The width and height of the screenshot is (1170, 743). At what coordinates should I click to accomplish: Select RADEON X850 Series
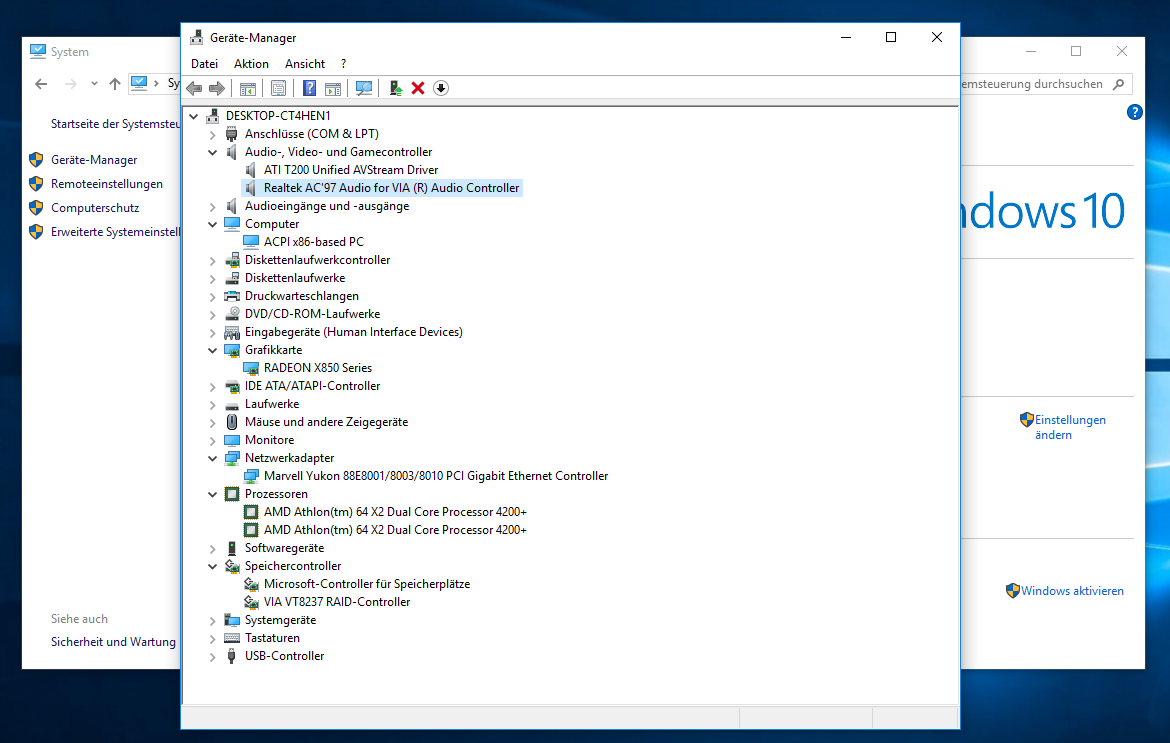317,368
